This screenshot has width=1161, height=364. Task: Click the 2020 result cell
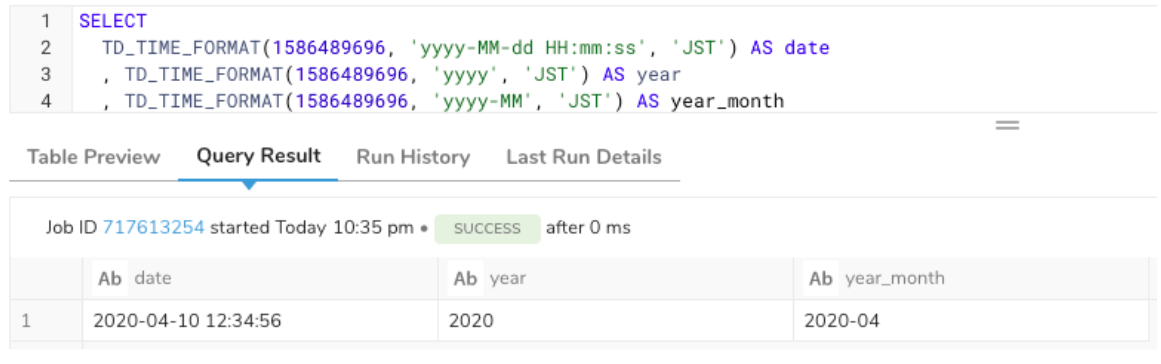point(615,320)
